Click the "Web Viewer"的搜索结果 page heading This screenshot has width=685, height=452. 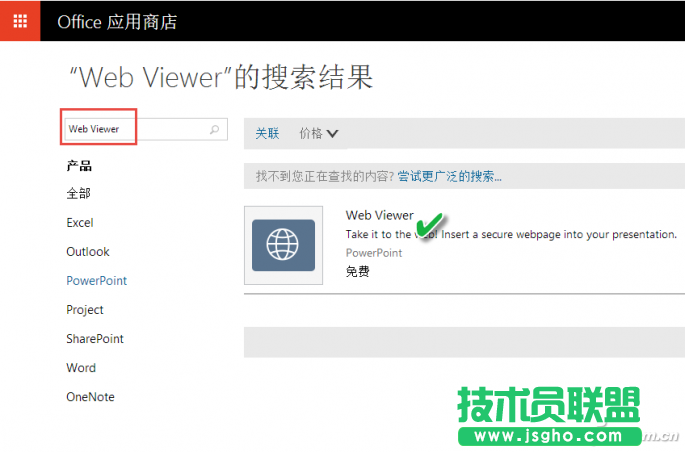(221, 77)
